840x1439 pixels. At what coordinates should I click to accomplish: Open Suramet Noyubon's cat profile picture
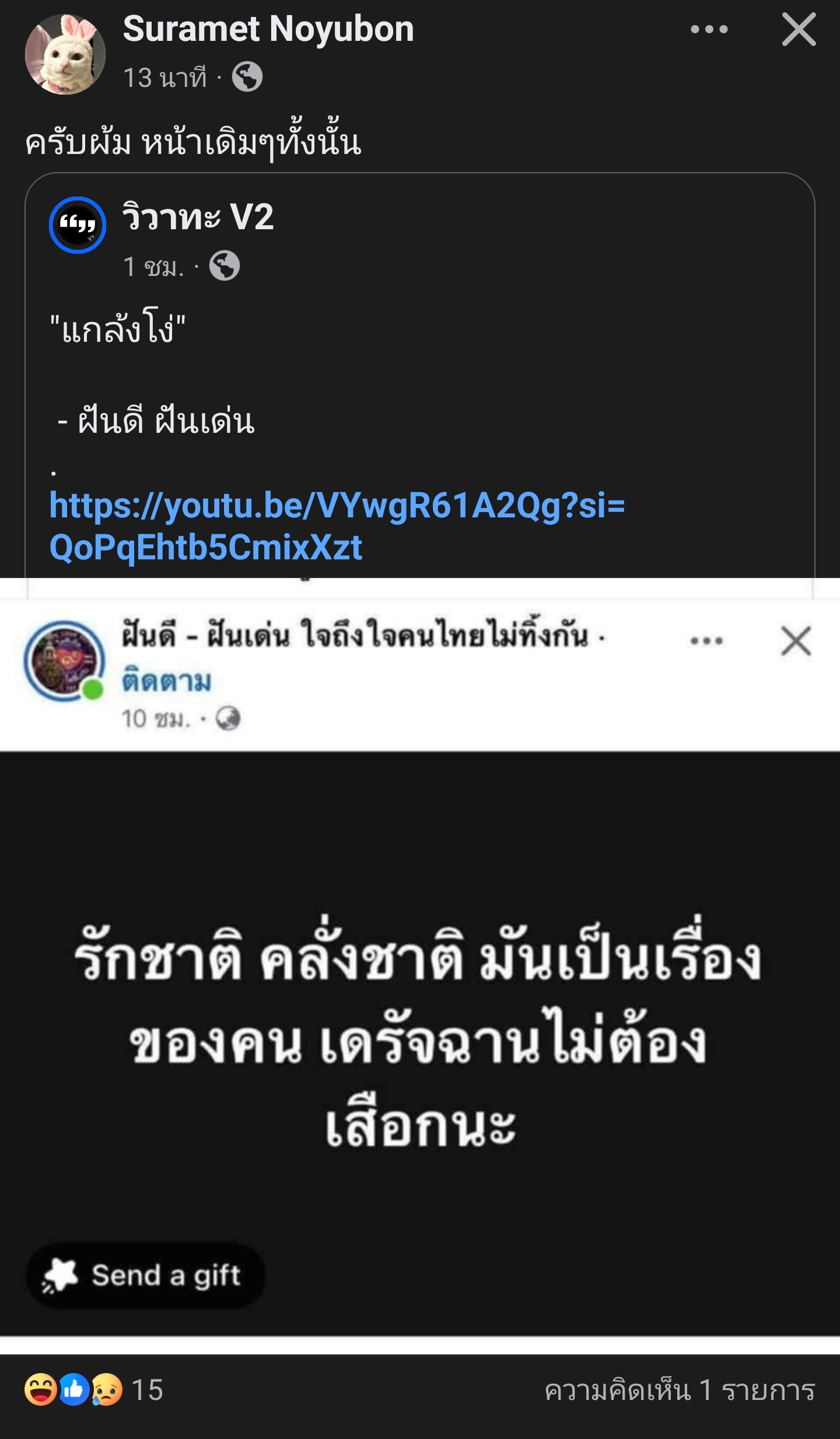[x=65, y=54]
